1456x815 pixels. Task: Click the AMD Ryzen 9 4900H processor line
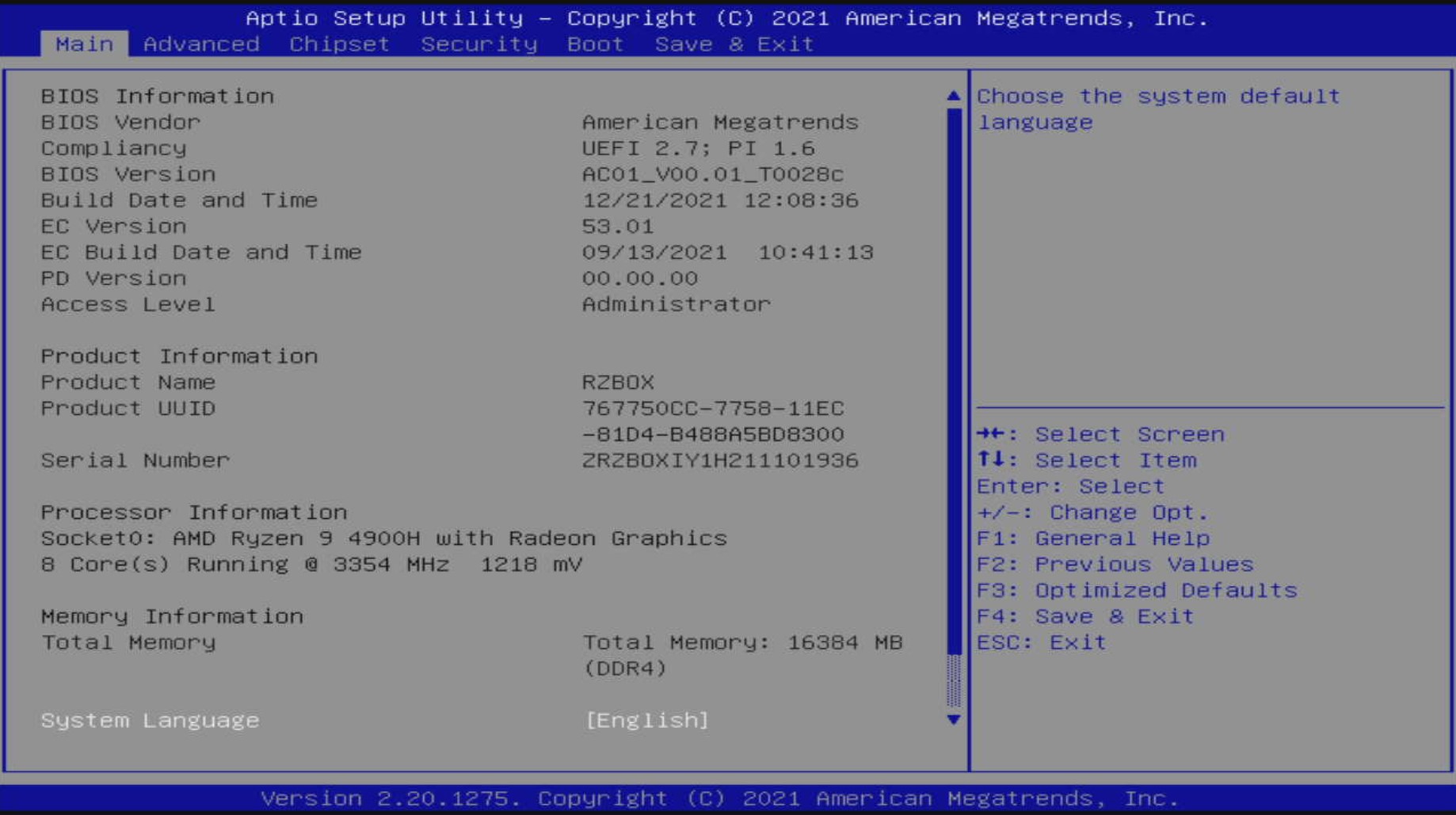(x=384, y=539)
